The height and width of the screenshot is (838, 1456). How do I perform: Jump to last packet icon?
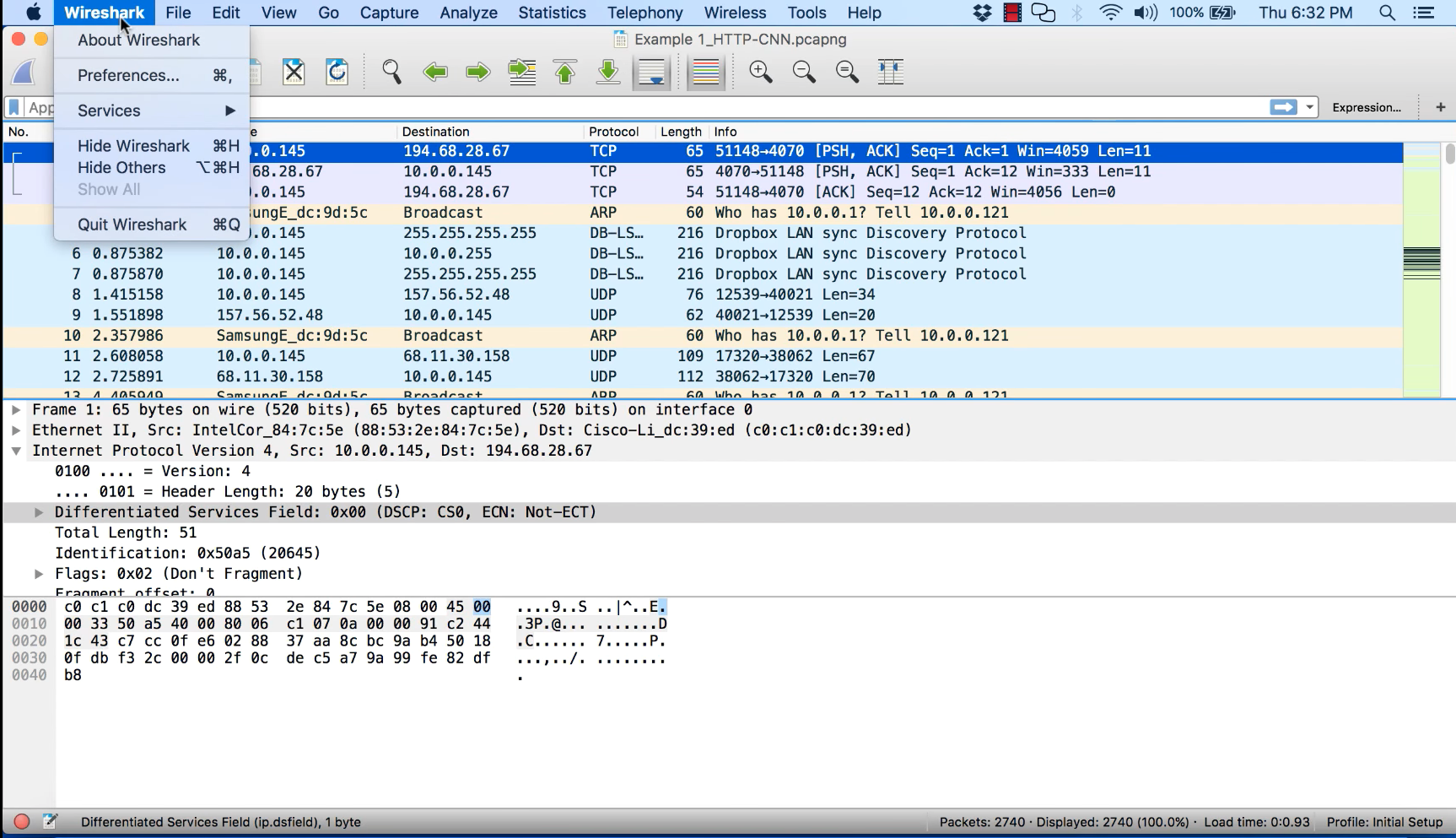pos(608,72)
